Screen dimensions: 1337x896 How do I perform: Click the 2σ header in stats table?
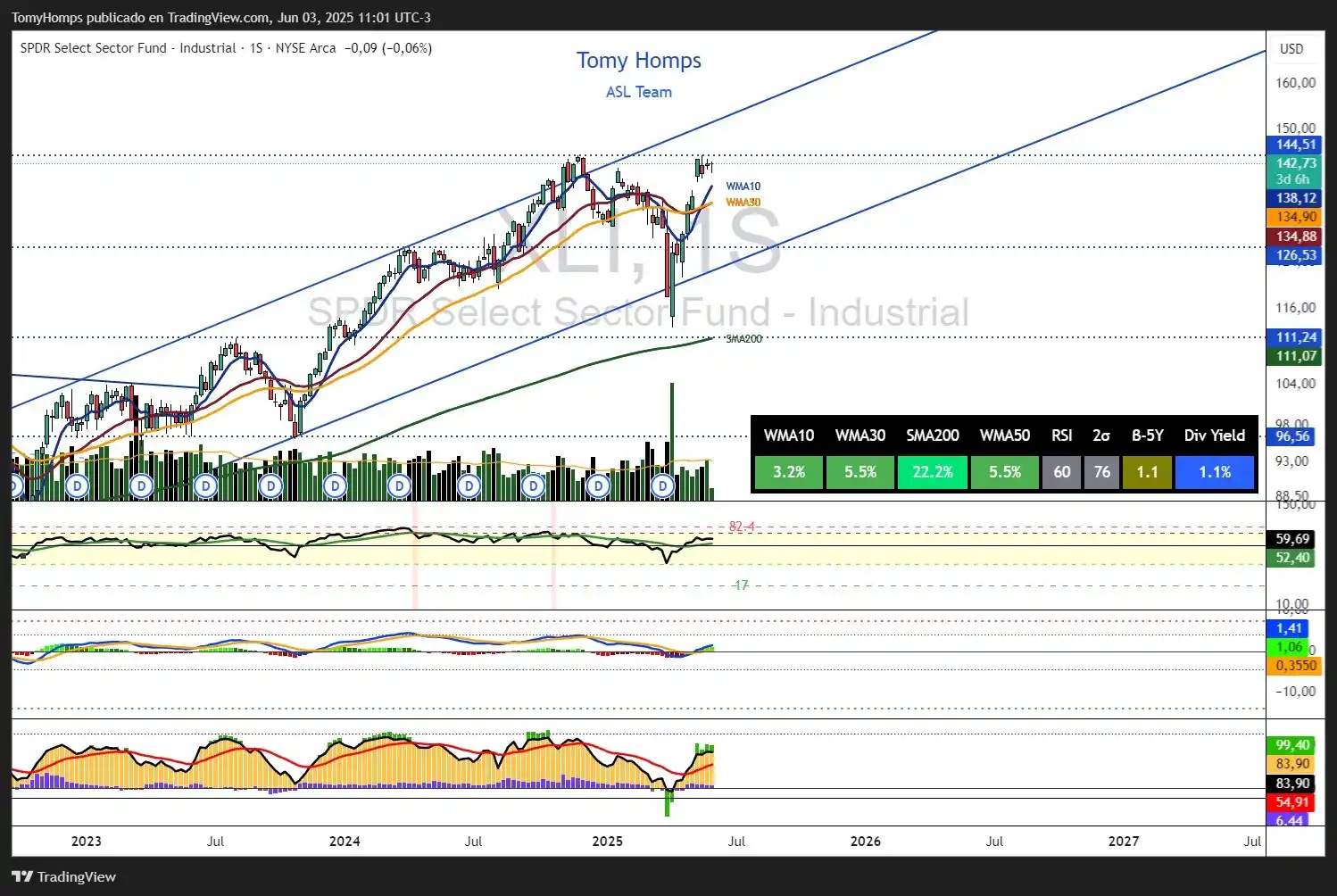pos(1102,436)
